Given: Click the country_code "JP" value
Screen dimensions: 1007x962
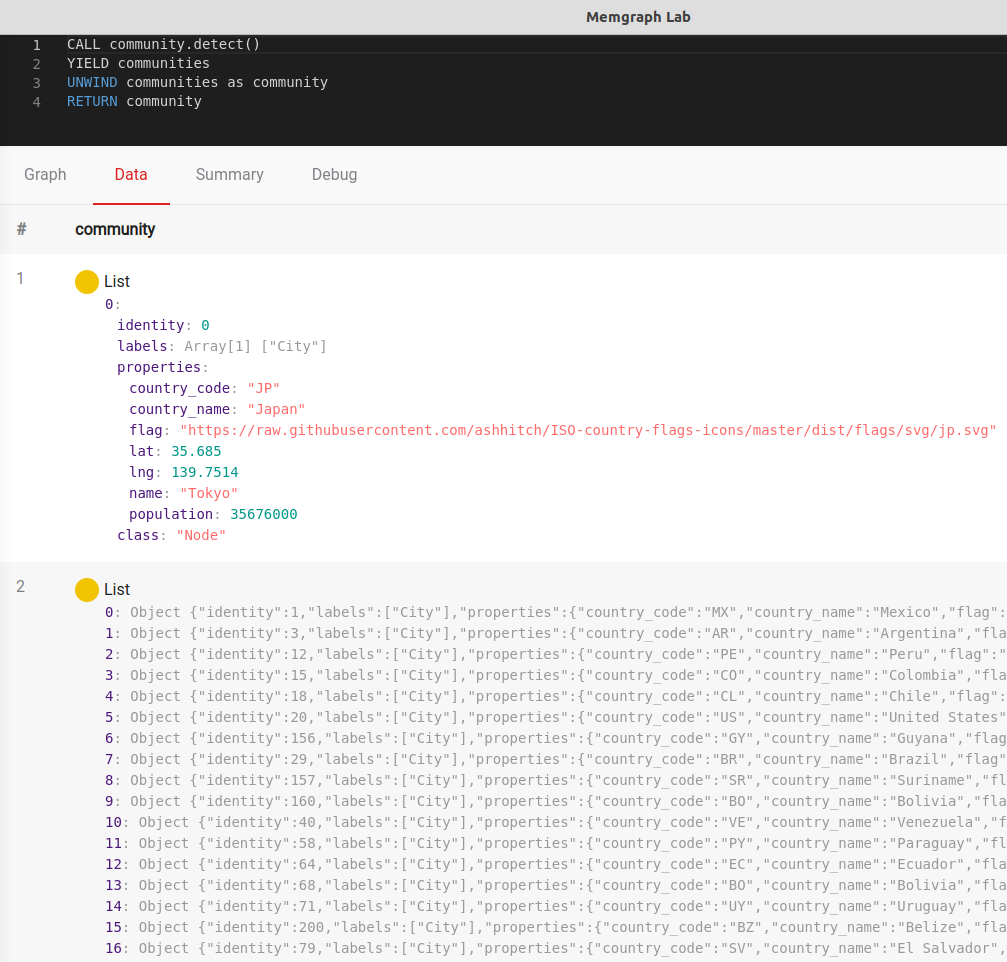Looking at the screenshot, I should click(x=263, y=389).
